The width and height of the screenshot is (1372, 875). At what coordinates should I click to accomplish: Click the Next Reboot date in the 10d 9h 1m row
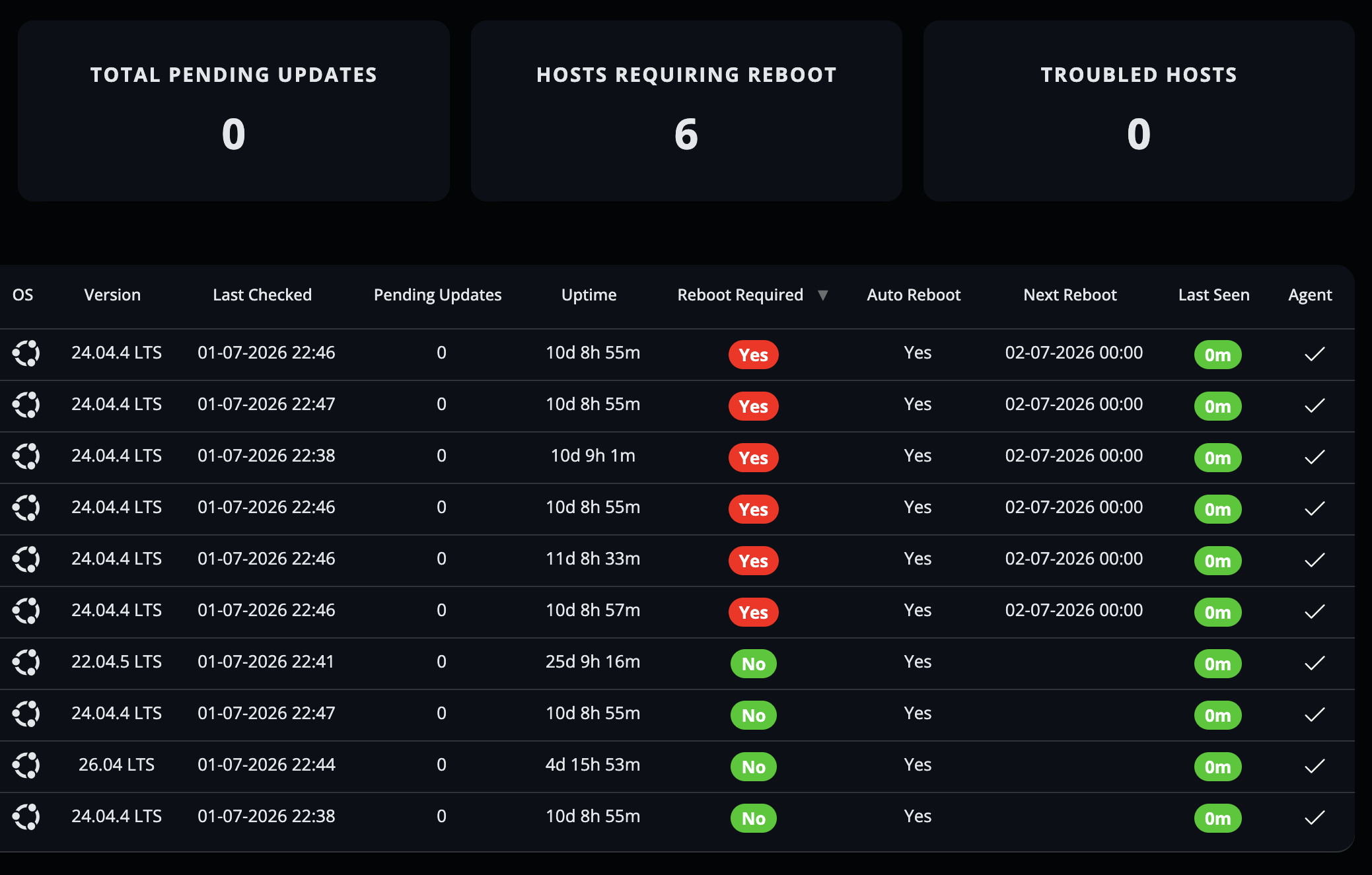coord(1074,456)
